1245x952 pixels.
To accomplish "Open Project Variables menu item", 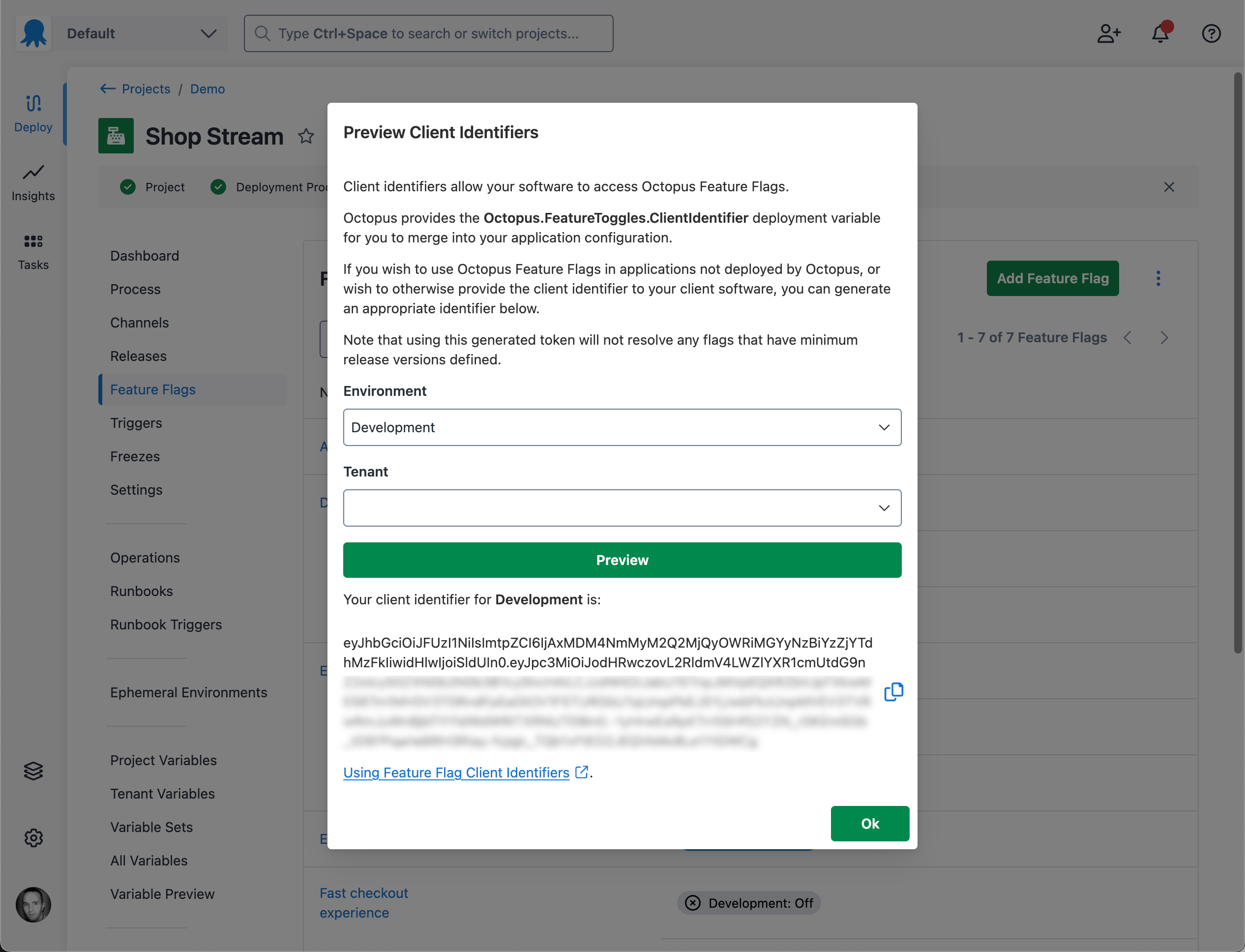I will (x=163, y=760).
